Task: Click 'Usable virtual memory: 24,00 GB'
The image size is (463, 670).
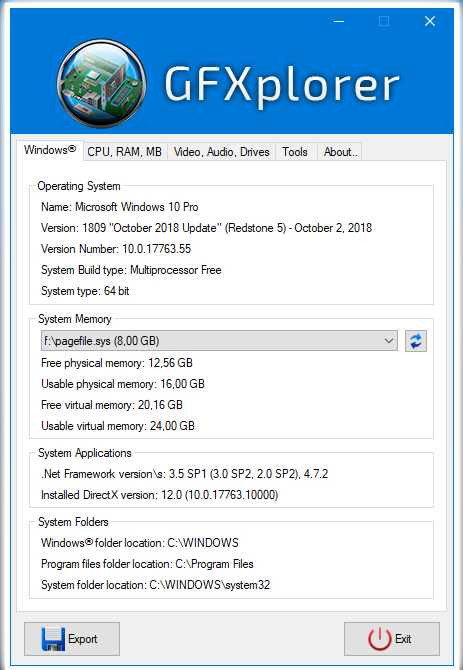Action: click(118, 426)
